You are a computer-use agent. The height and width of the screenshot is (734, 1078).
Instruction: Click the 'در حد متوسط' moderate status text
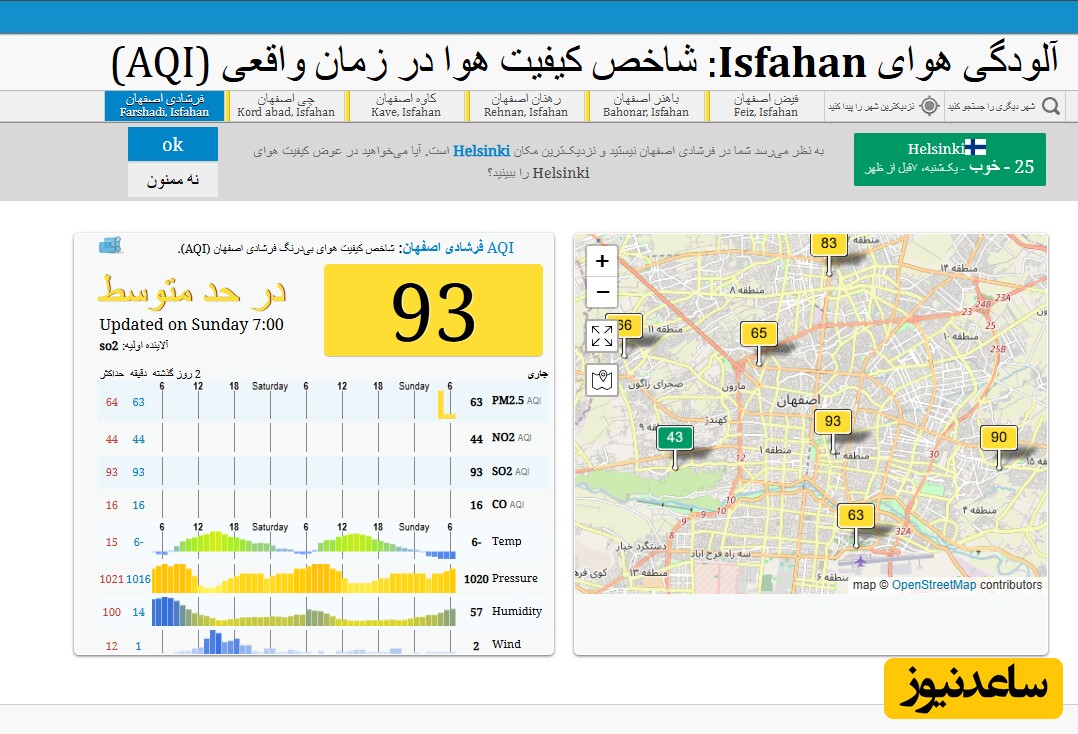[x=192, y=290]
